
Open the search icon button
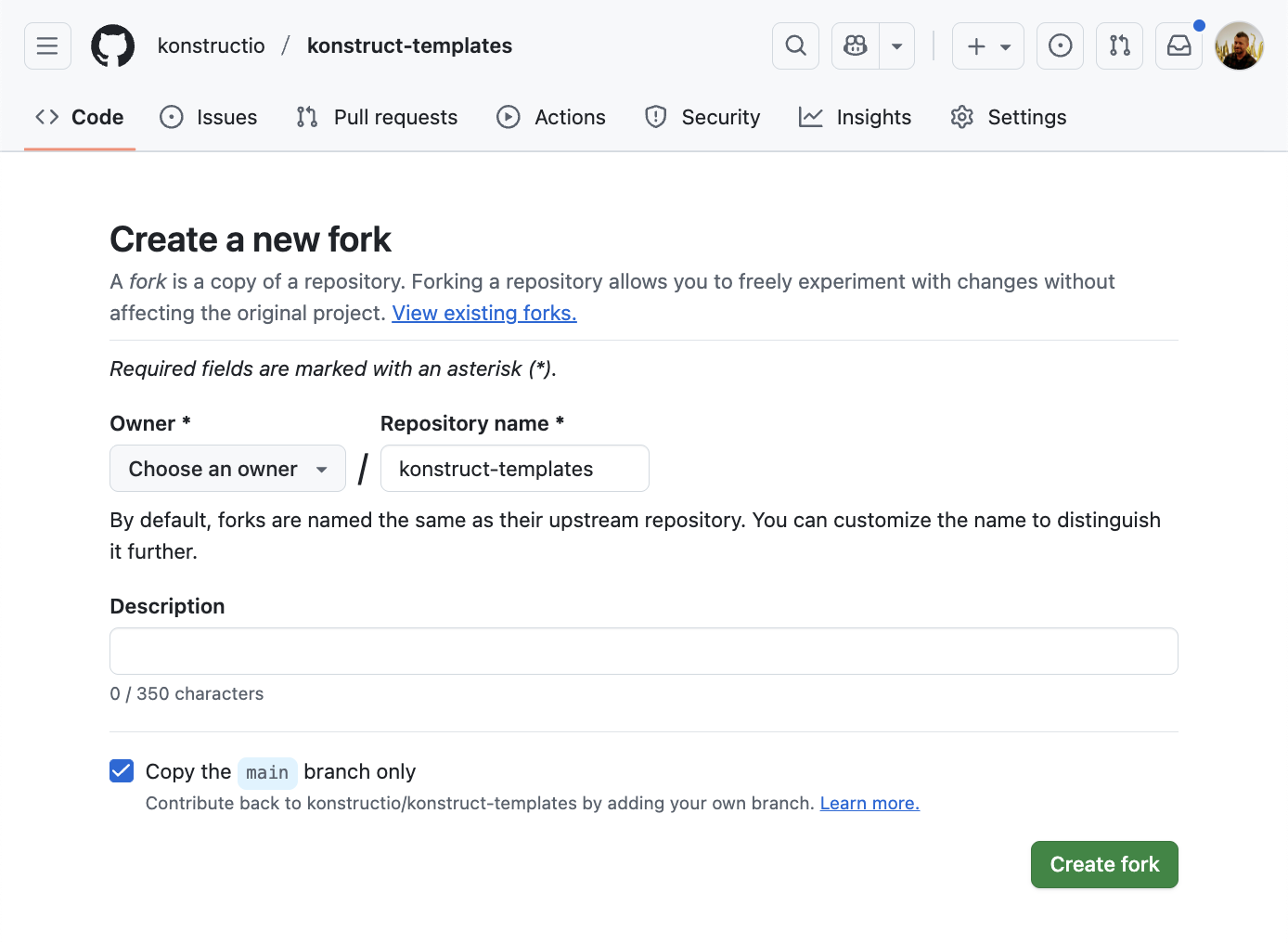click(795, 45)
